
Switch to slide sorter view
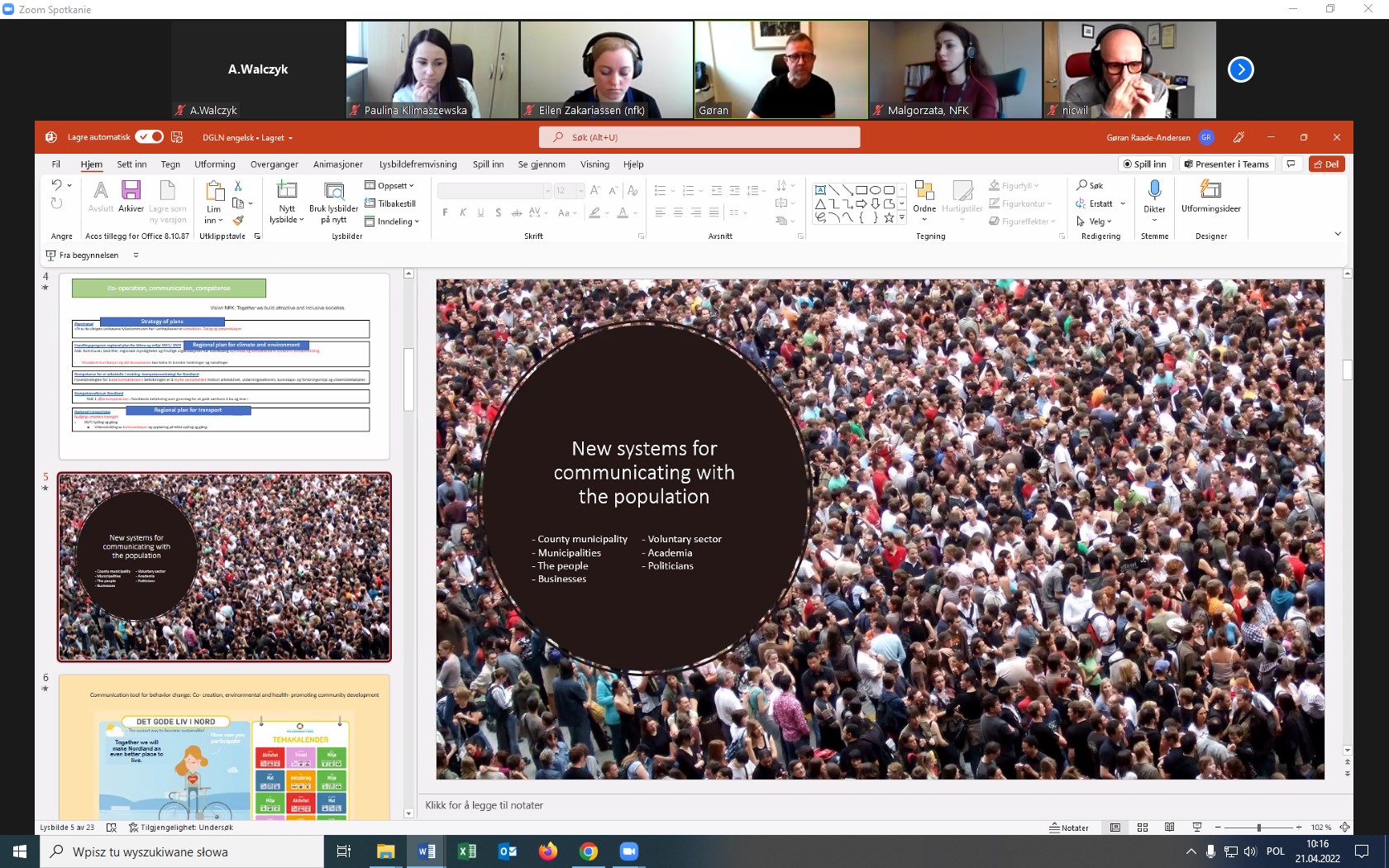tap(1143, 827)
